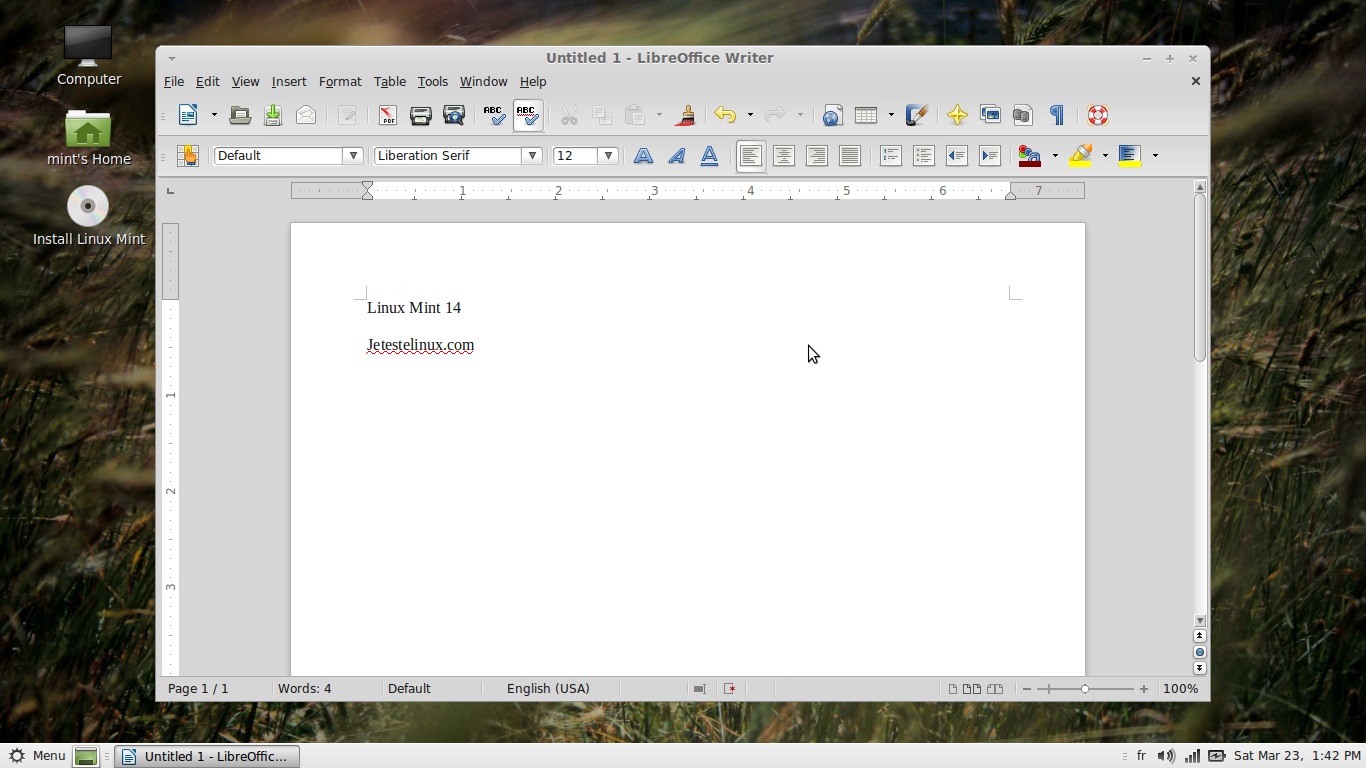Click the Menu button on the taskbar
1366x768 pixels.
pos(36,756)
